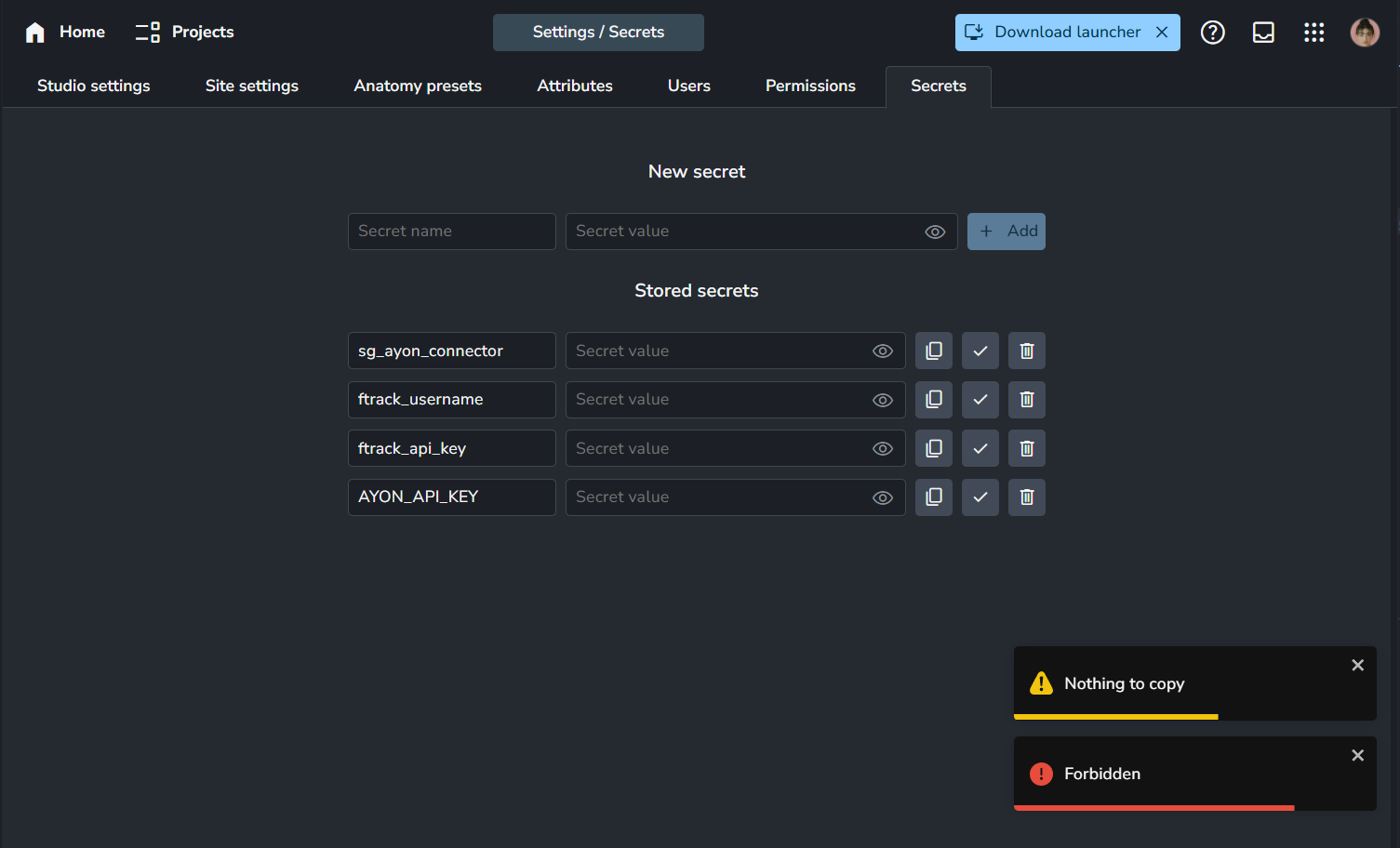This screenshot has width=1400, height=848.
Task: Save the ftrack_api_key secret with checkmark
Action: [x=980, y=448]
